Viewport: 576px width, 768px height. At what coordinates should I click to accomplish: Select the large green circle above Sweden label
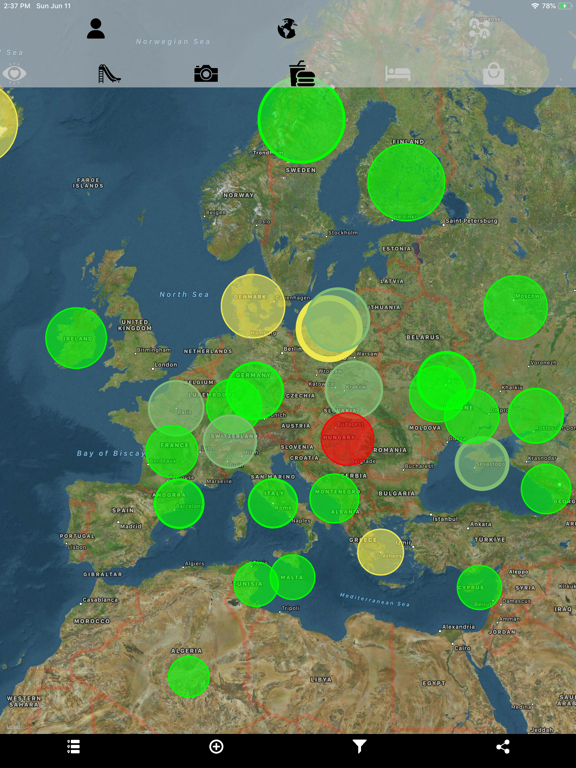click(x=301, y=120)
